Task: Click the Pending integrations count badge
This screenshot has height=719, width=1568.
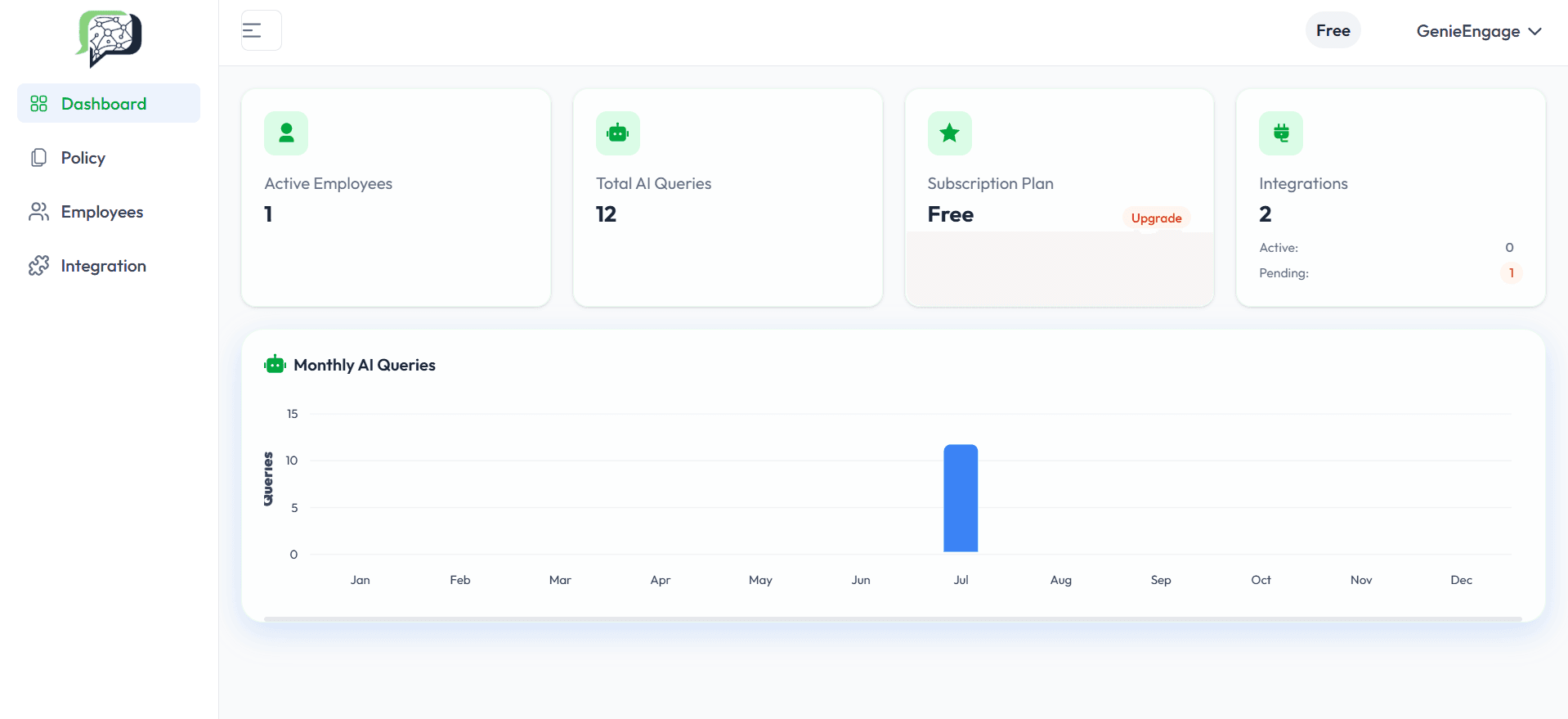Action: pos(1511,273)
